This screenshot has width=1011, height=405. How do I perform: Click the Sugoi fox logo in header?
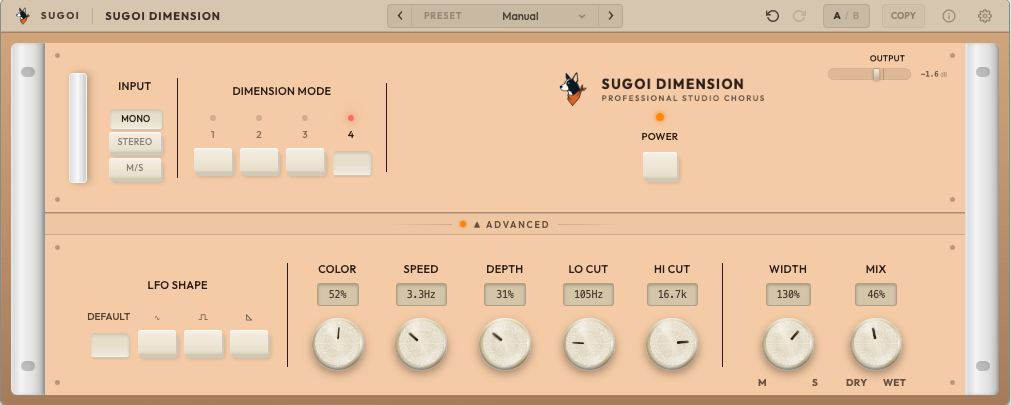pyautogui.click(x=23, y=15)
